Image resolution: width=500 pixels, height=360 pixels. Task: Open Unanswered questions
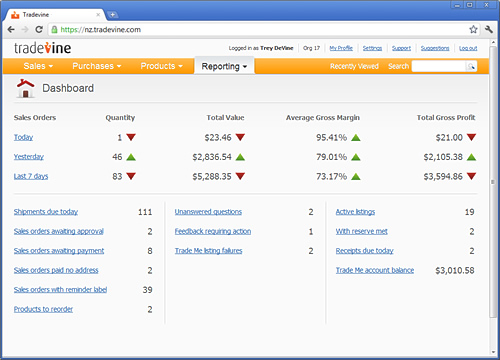pyautogui.click(x=208, y=212)
